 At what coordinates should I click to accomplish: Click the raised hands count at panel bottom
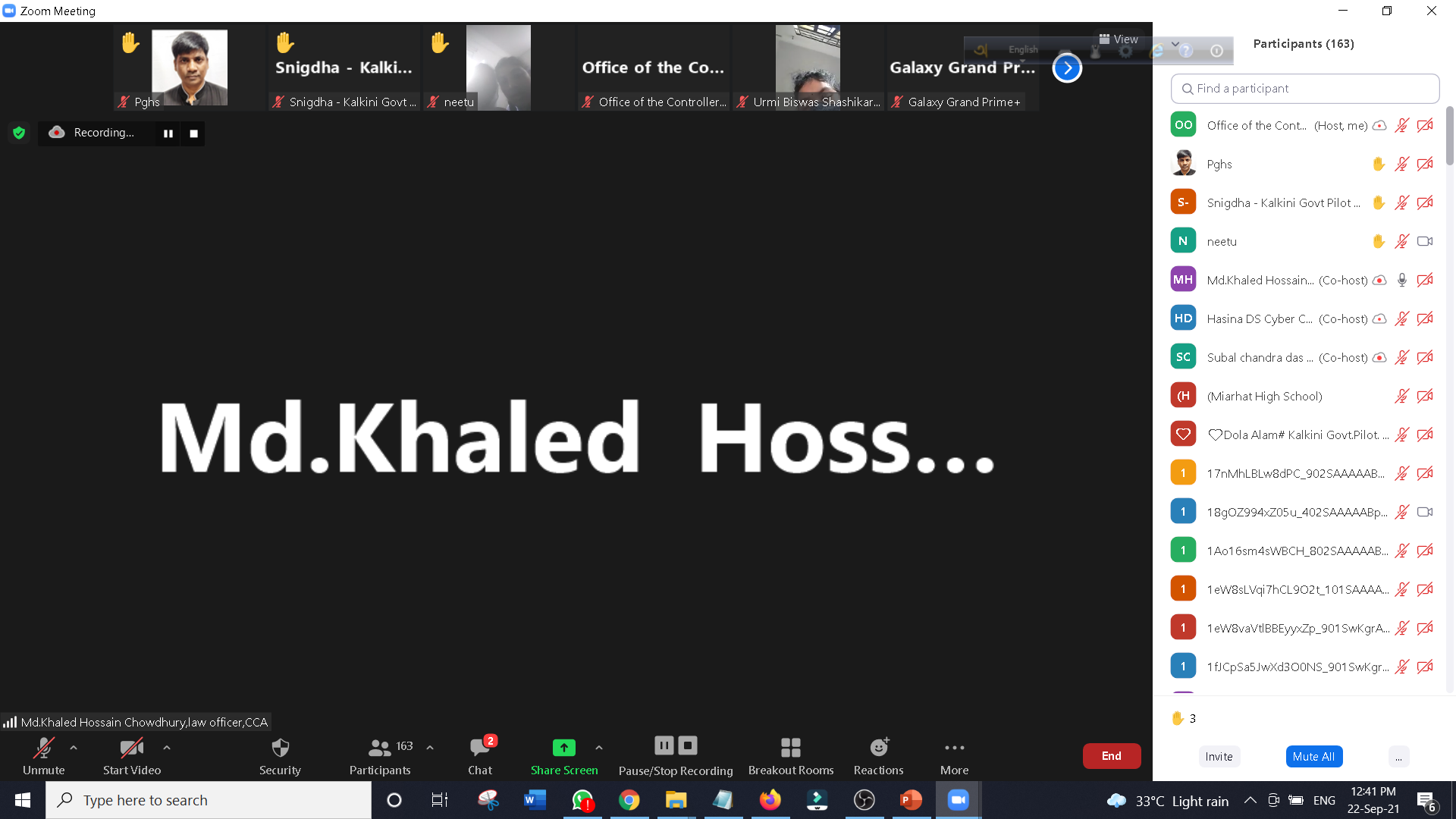click(x=1184, y=718)
